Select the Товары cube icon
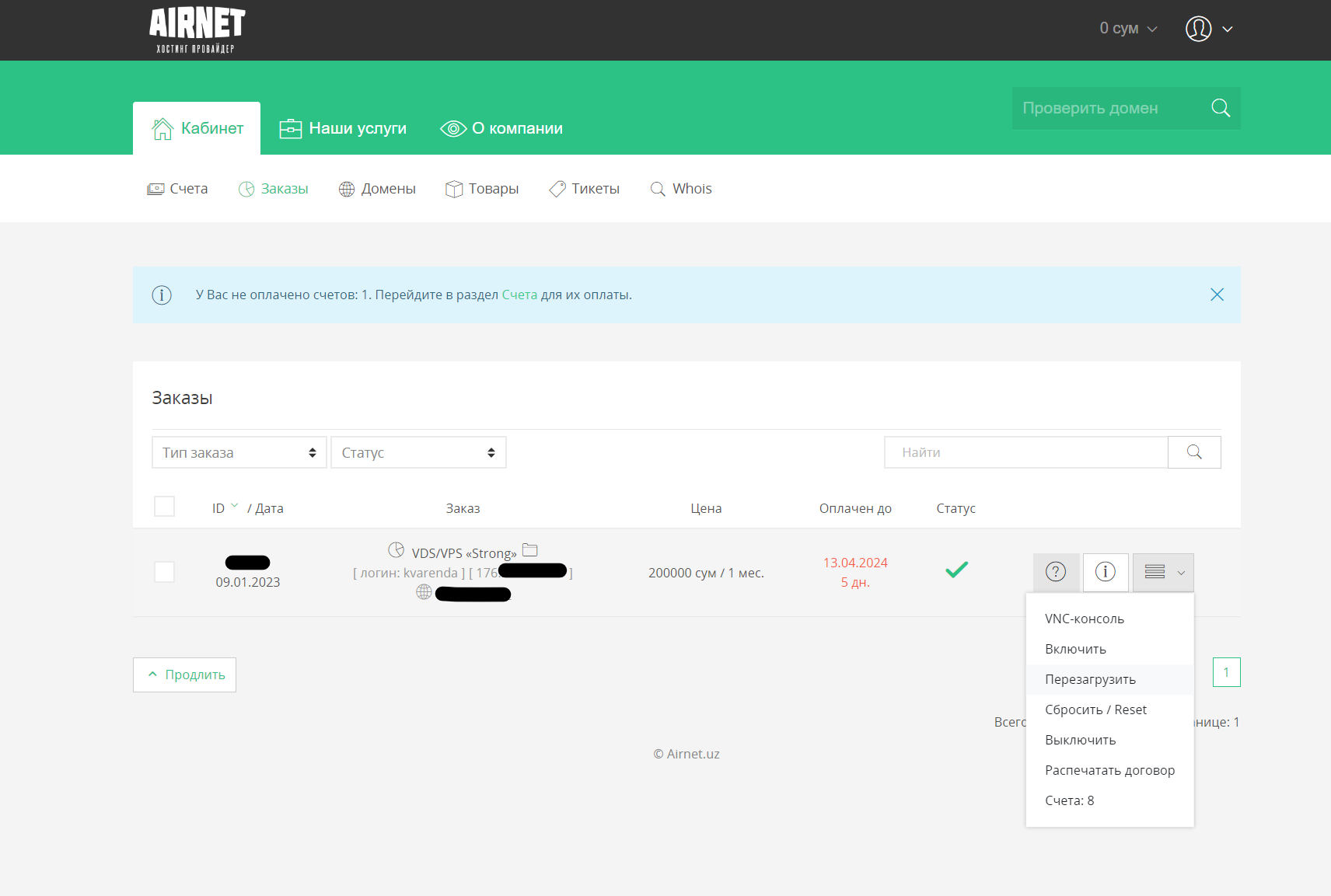This screenshot has width=1331, height=896. (455, 188)
